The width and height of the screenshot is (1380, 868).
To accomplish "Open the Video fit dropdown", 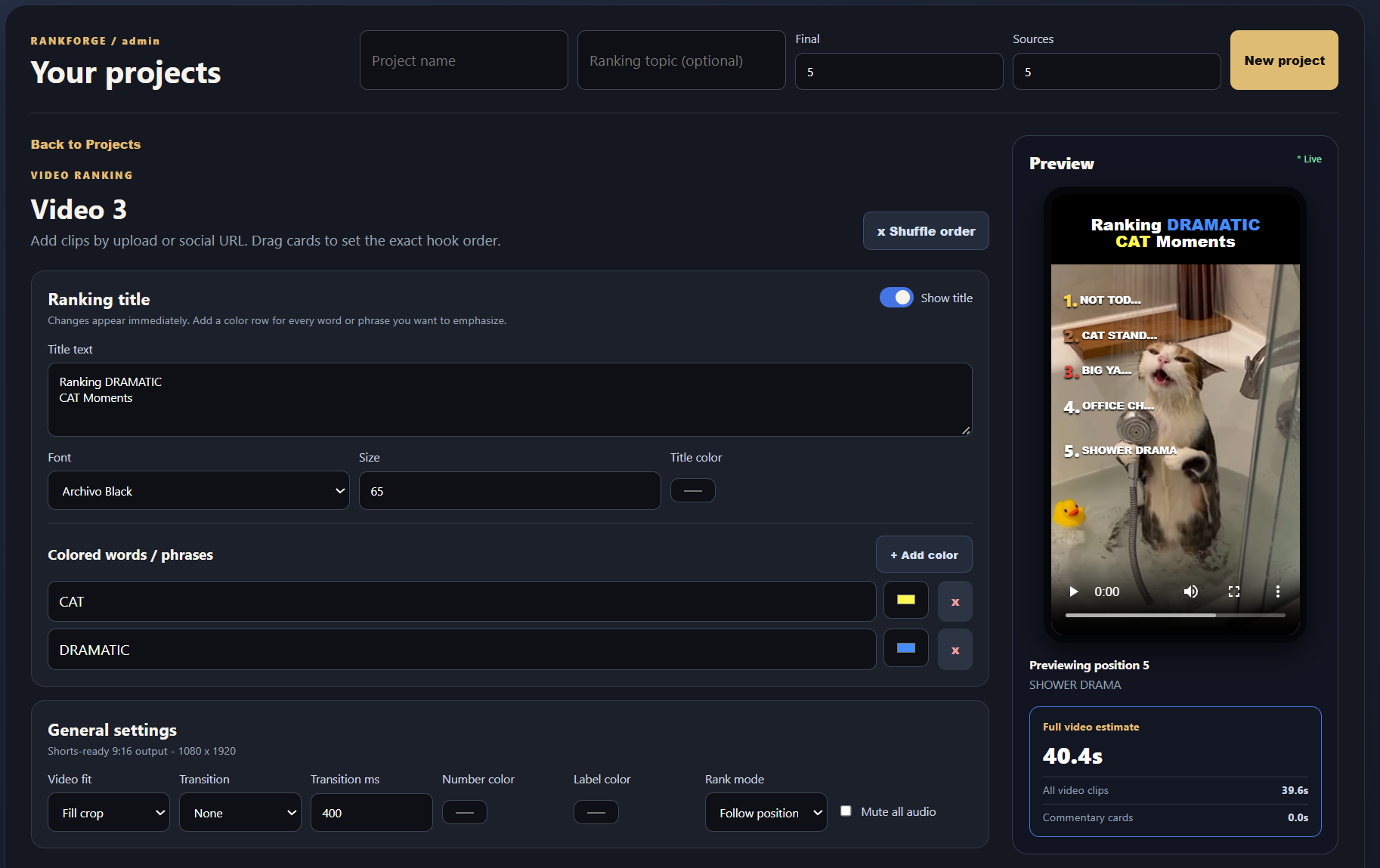I will (109, 812).
